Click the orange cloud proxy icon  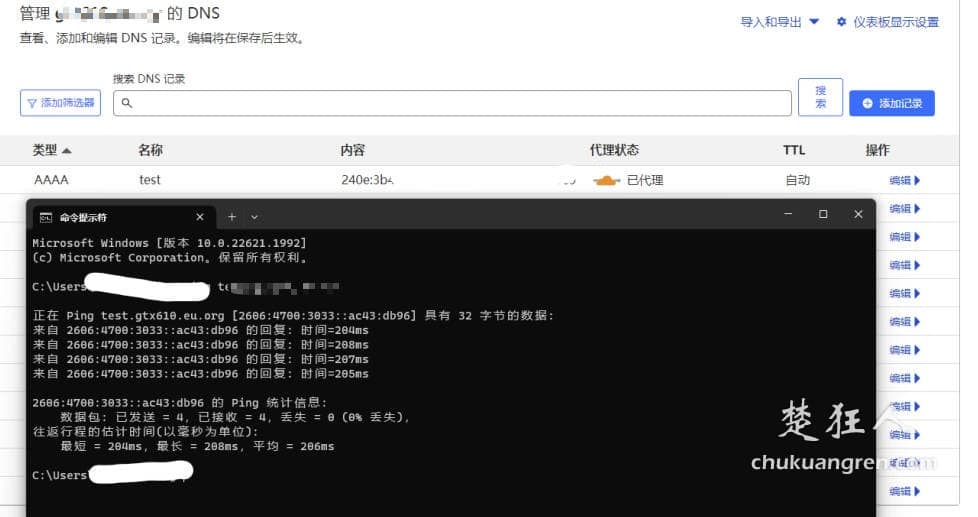pyautogui.click(x=606, y=180)
